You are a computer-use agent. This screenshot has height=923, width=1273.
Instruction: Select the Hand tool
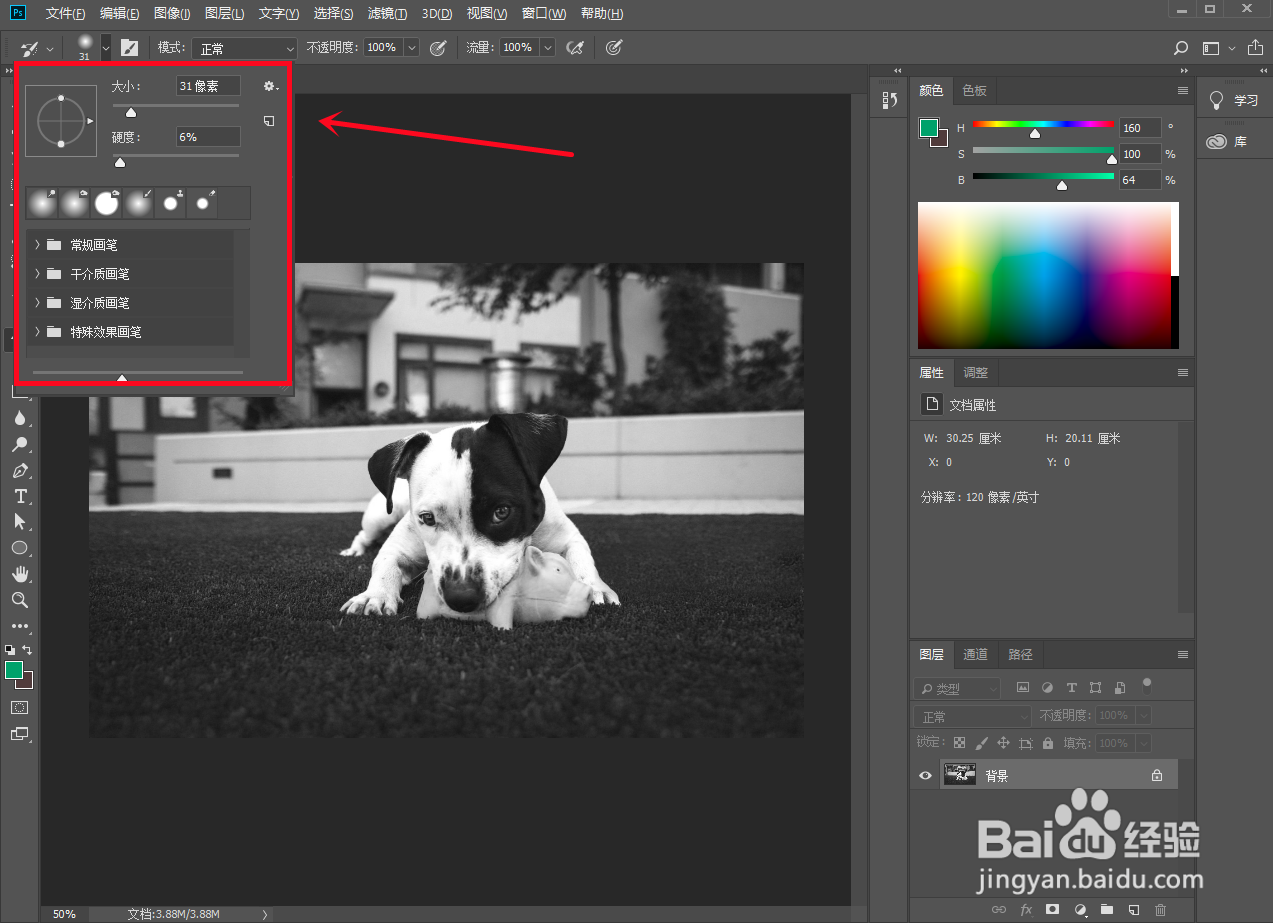[x=20, y=574]
